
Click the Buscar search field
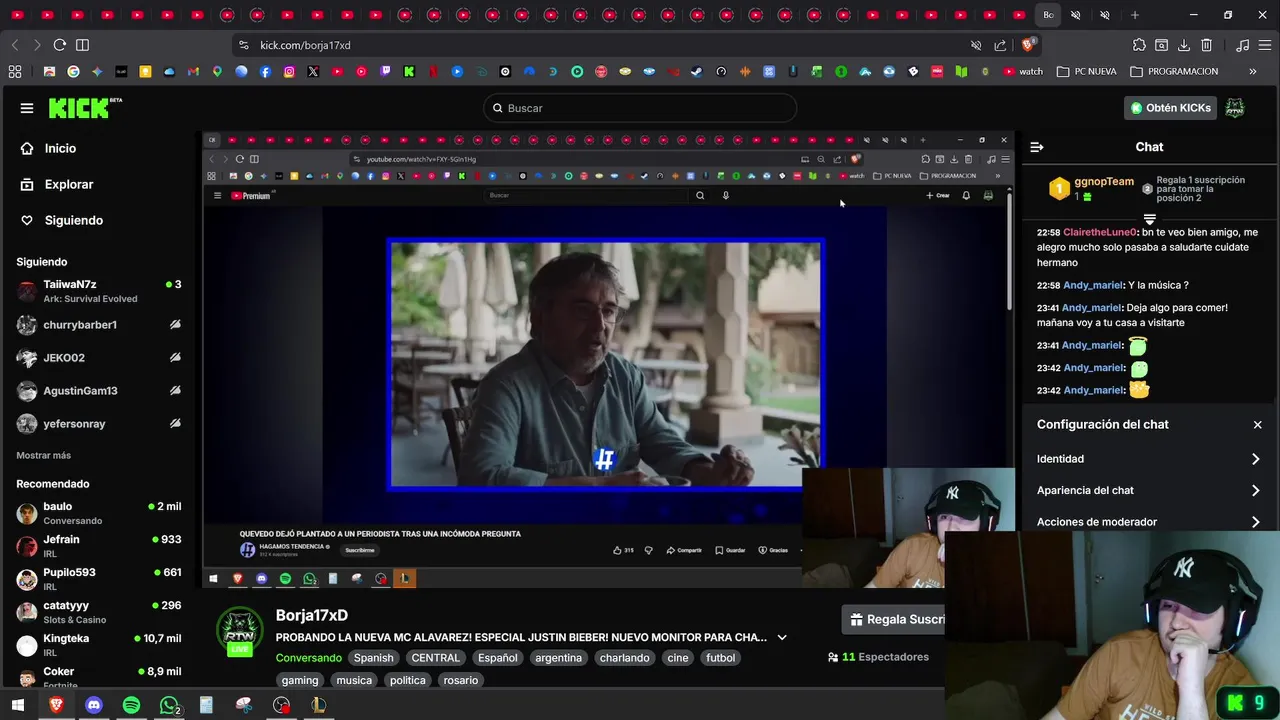point(640,108)
